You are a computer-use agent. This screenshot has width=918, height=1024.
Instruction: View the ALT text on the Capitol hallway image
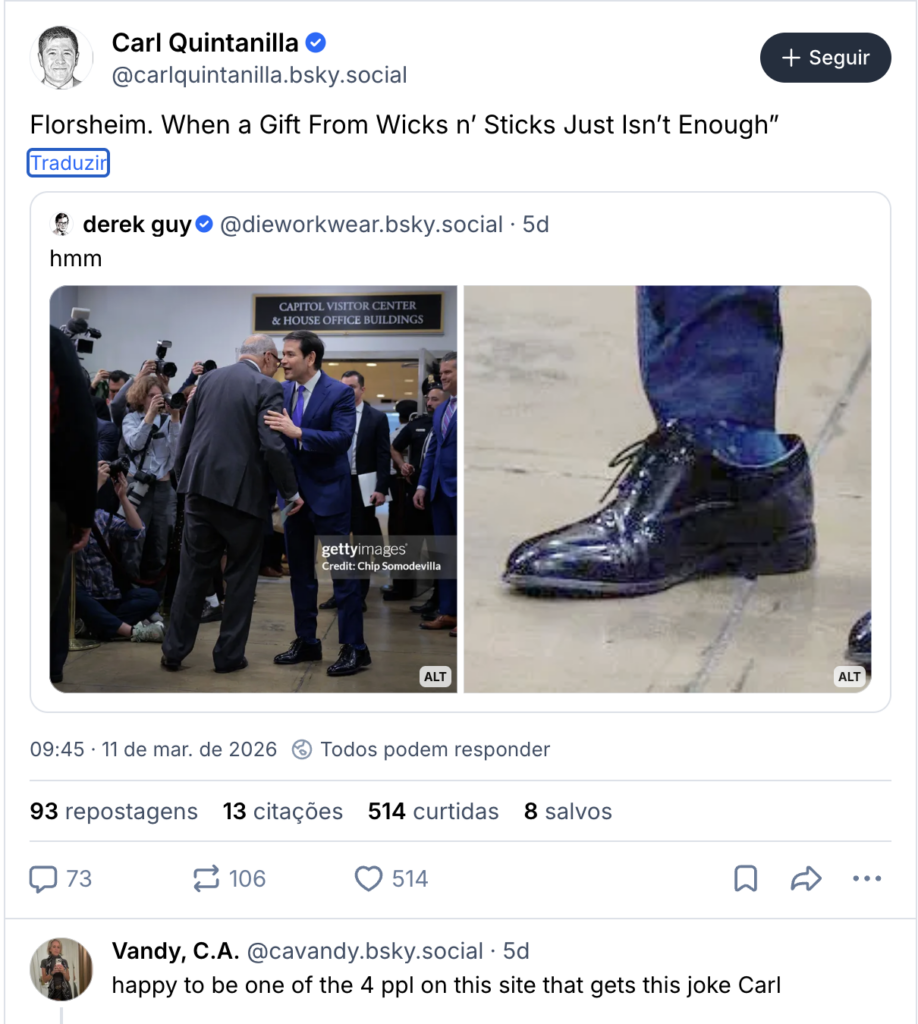pyautogui.click(x=435, y=676)
